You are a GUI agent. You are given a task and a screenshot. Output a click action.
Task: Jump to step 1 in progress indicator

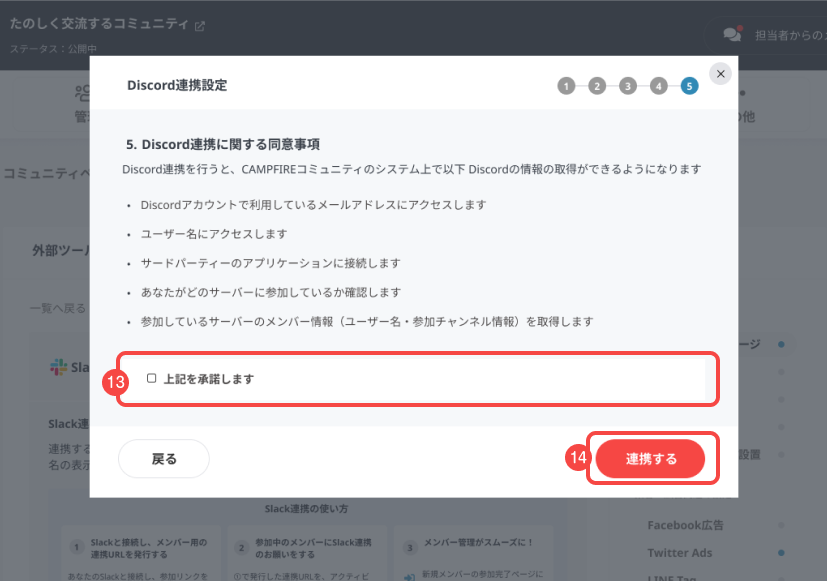(567, 86)
